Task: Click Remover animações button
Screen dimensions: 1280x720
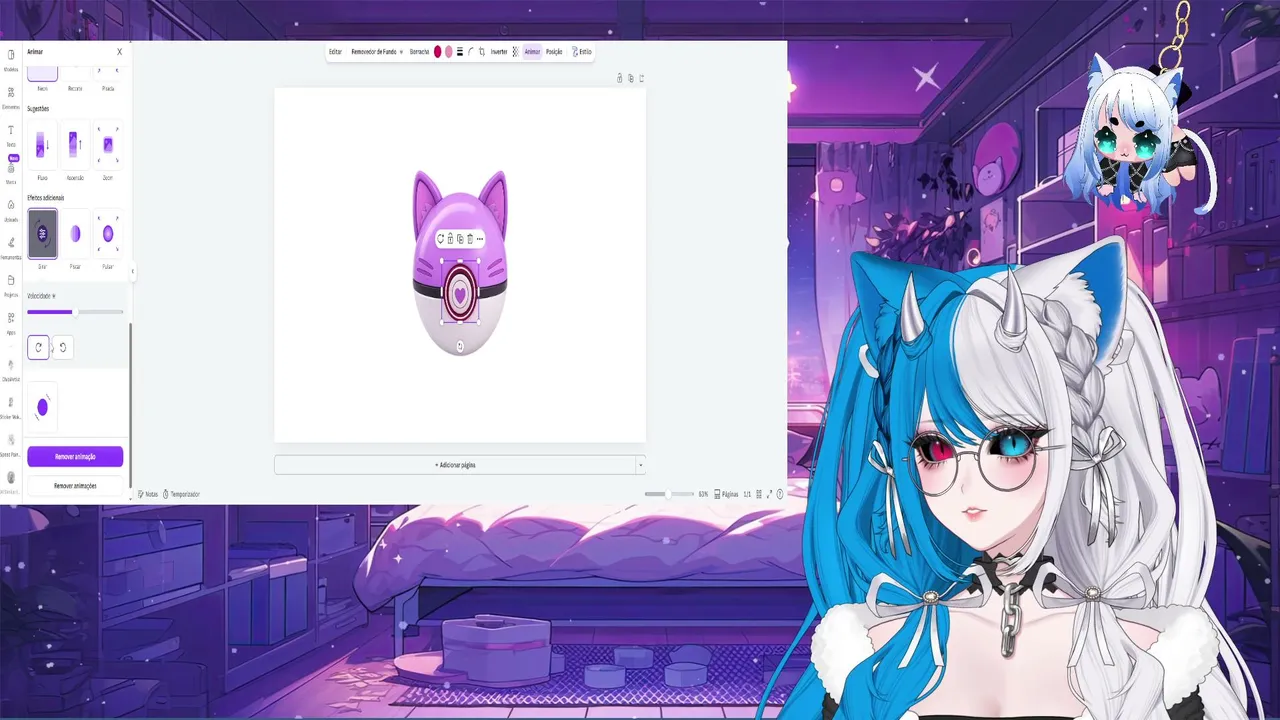Action: 75,486
